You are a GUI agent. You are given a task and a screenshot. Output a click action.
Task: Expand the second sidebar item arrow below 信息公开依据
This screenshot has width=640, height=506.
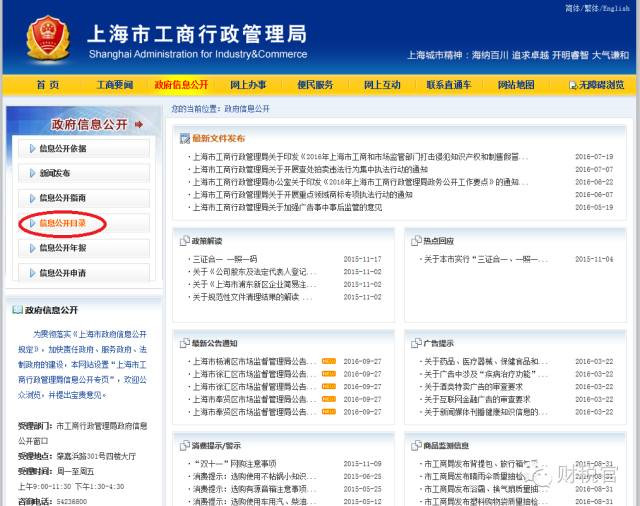32,173
